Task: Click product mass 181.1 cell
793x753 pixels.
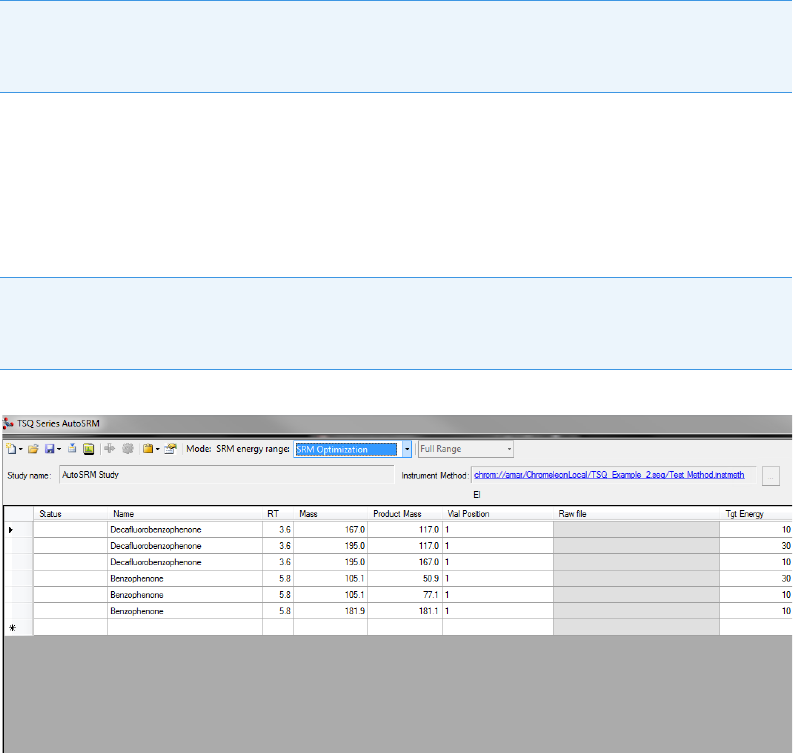Action: [x=405, y=611]
